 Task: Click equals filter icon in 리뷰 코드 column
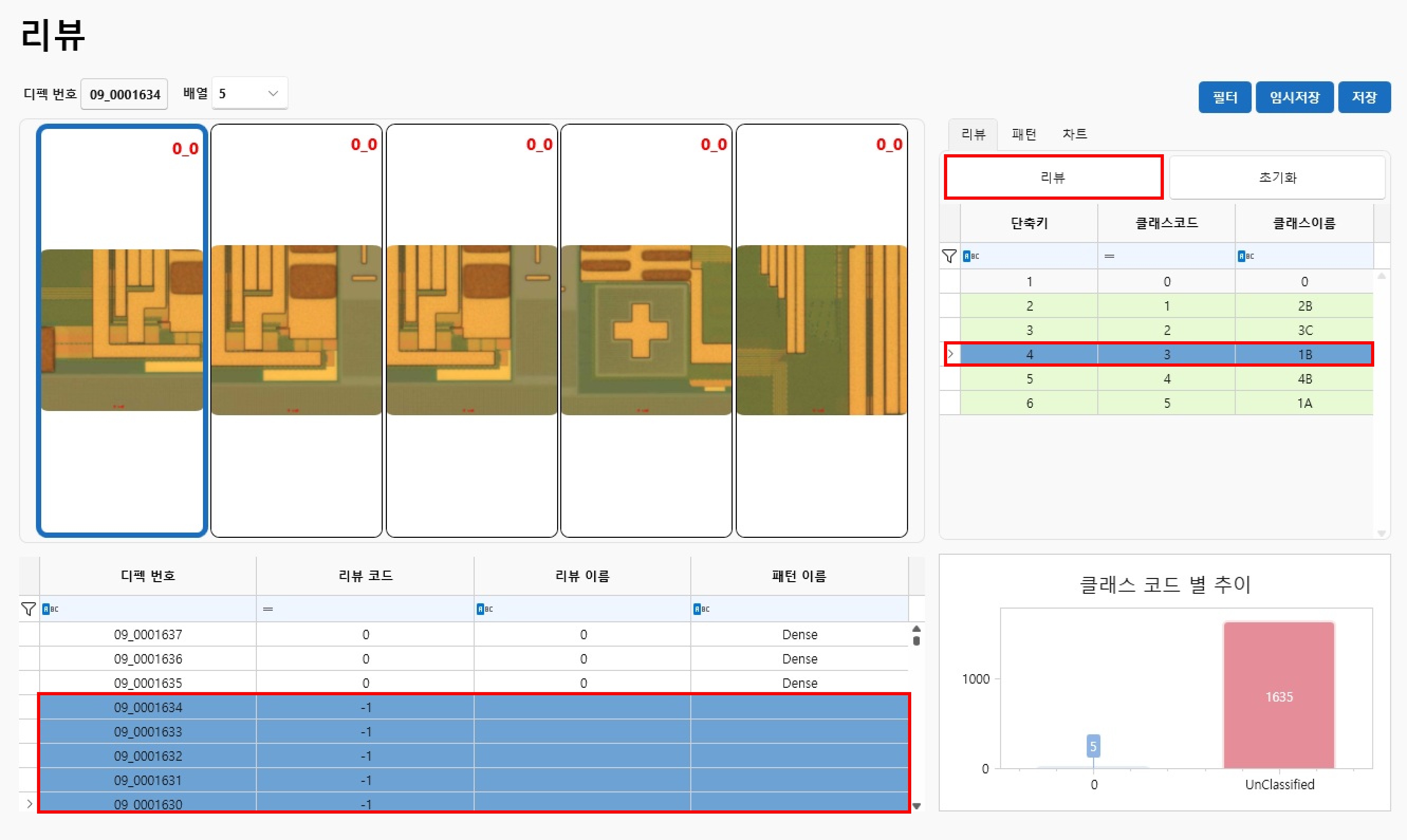(x=268, y=609)
